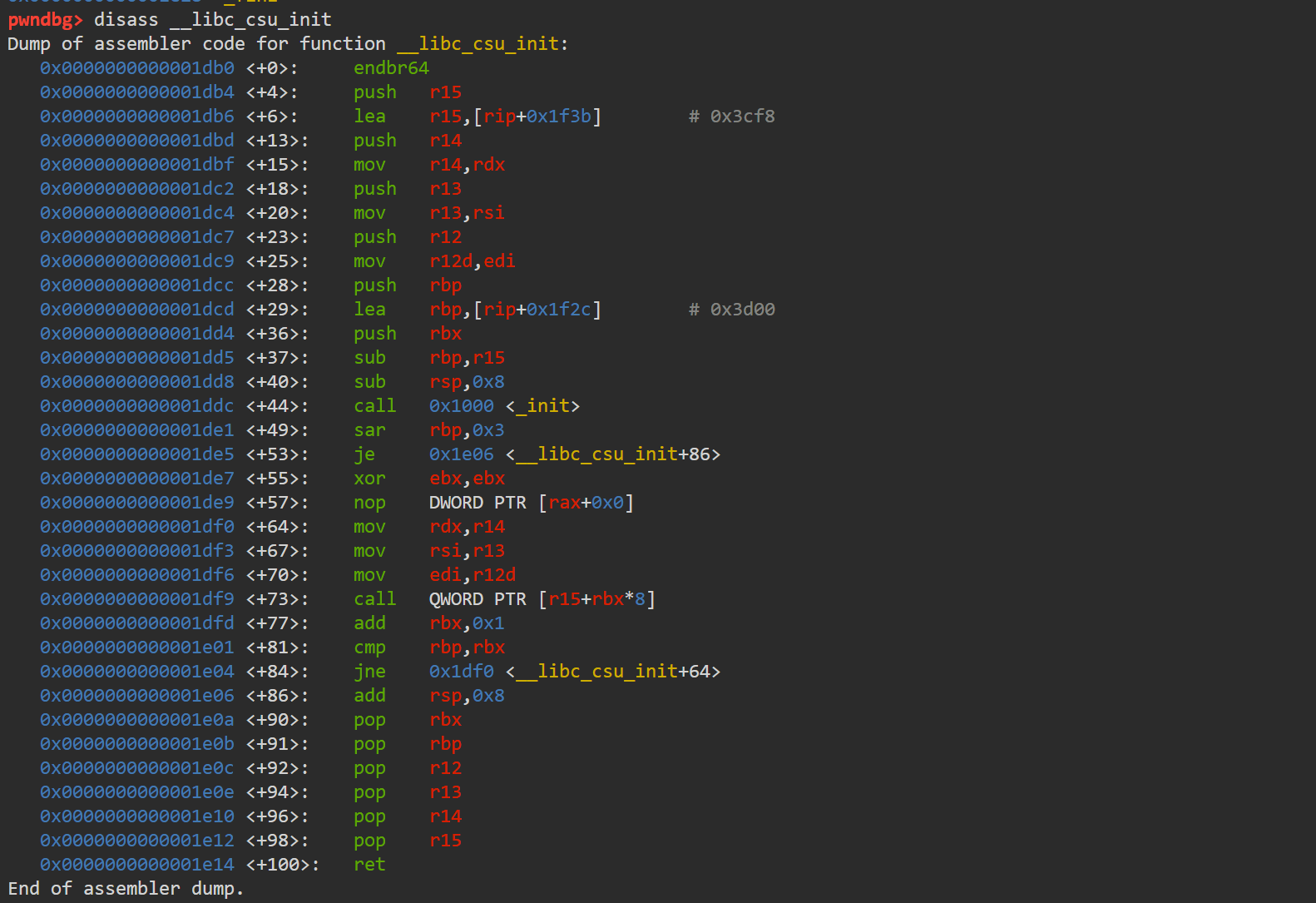Click the <+28> offset label

(277, 285)
